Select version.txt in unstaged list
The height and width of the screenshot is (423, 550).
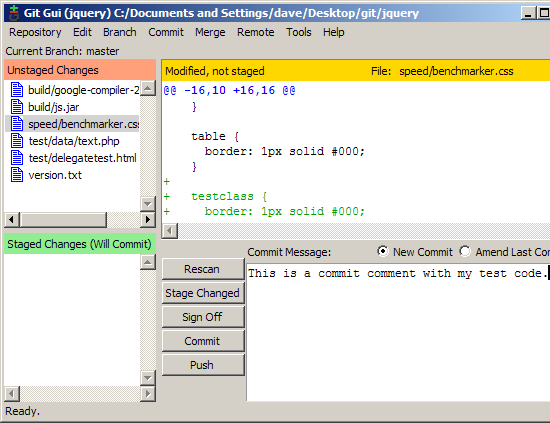click(x=55, y=175)
